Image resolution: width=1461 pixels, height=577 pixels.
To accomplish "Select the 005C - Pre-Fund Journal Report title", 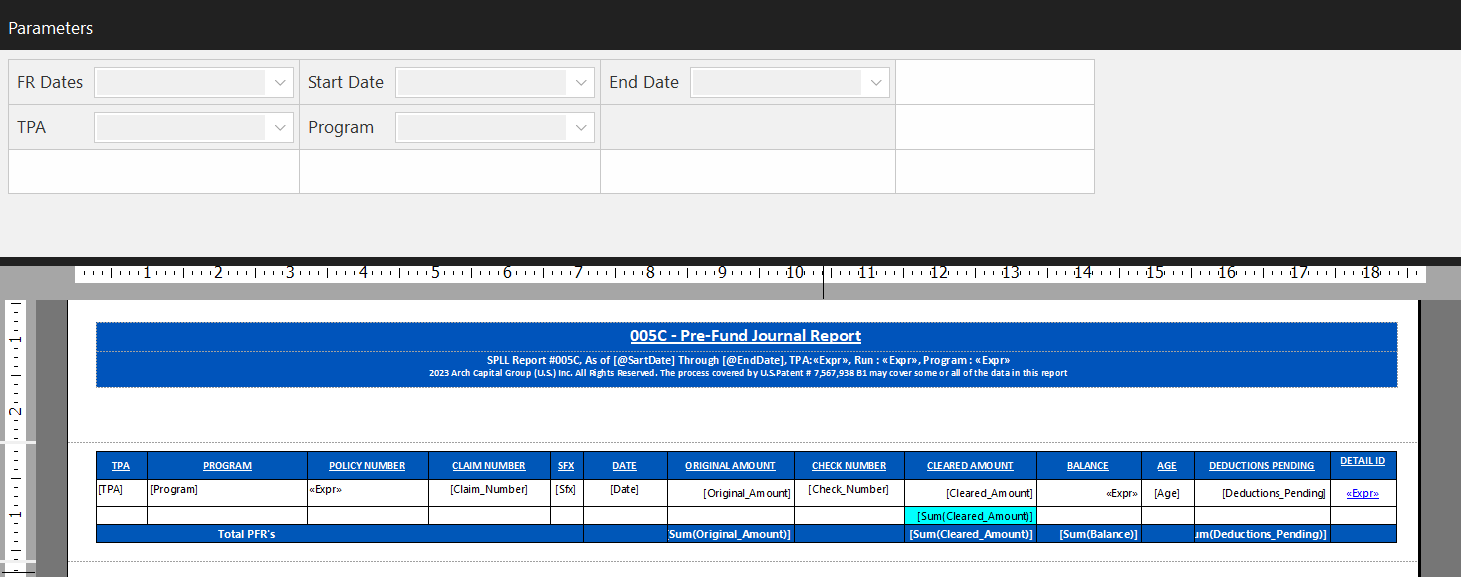I will tap(746, 336).
